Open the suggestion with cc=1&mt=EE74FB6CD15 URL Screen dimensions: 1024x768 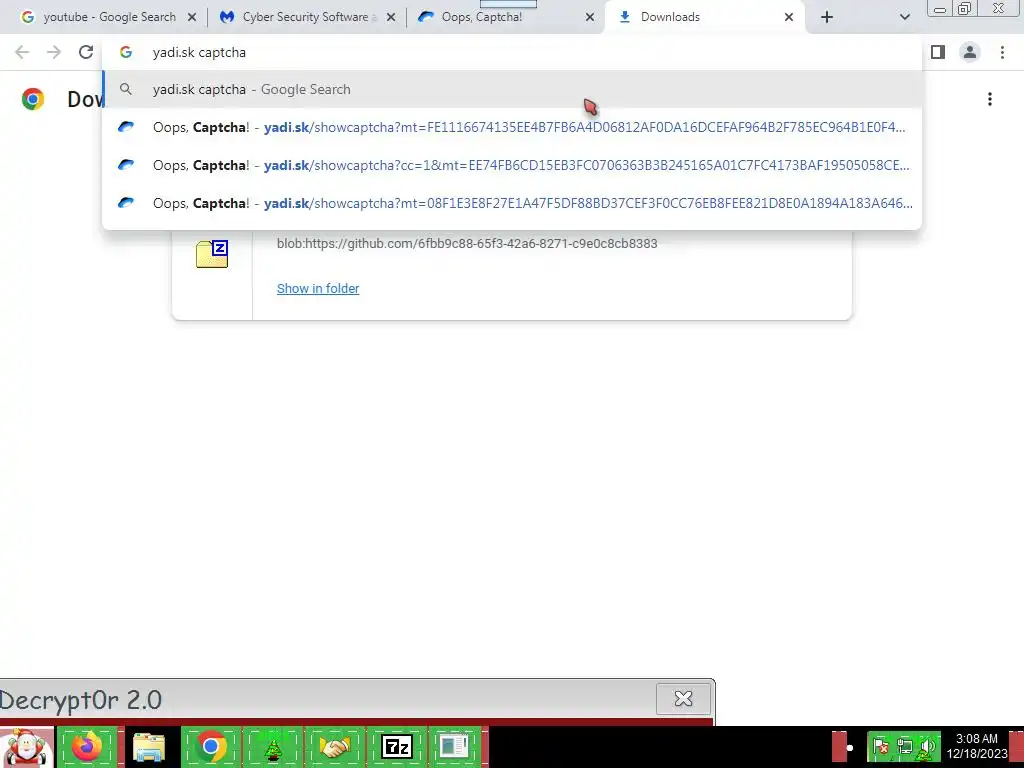point(512,165)
